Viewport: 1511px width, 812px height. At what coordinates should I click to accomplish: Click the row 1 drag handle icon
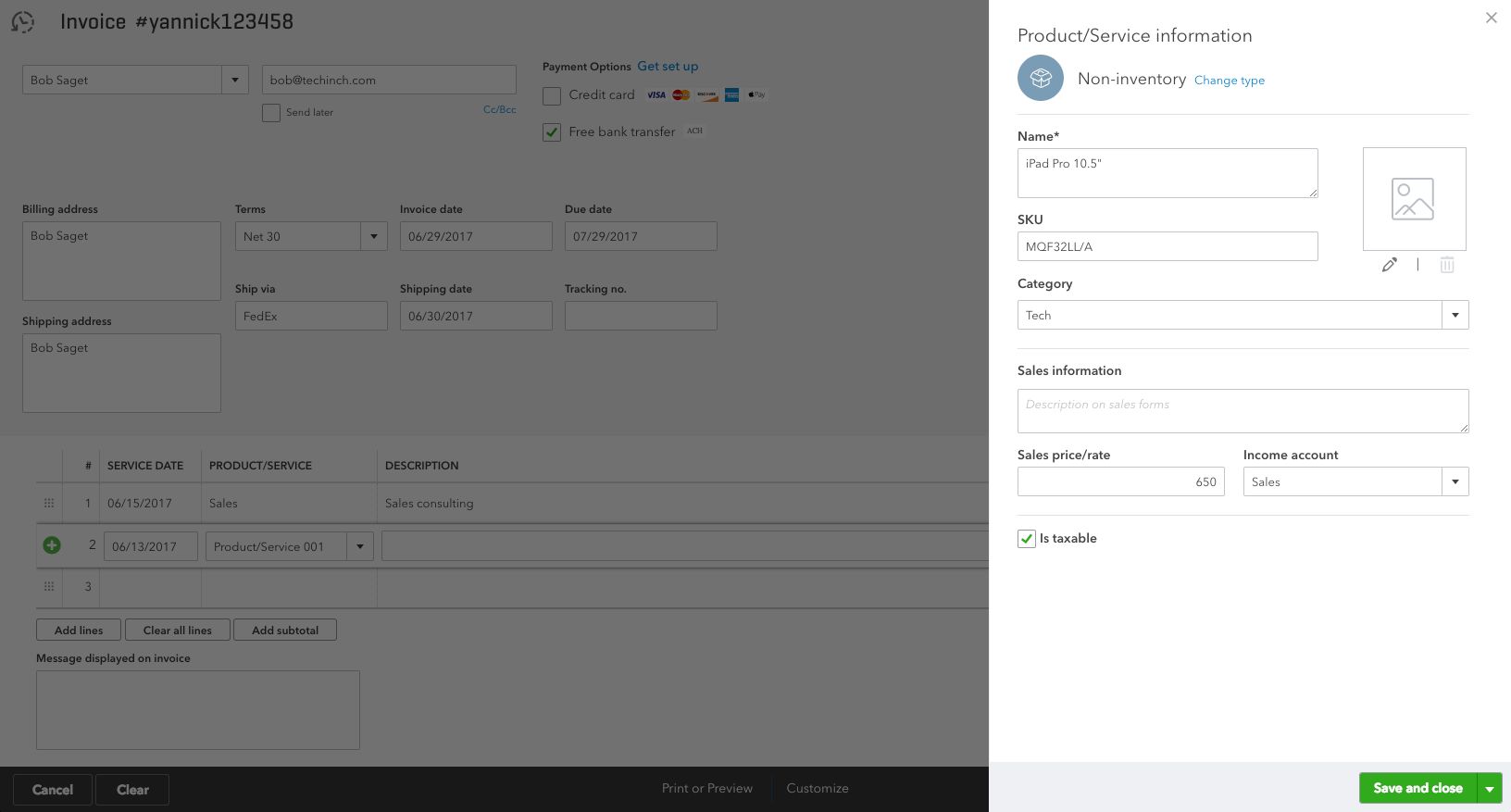point(49,504)
